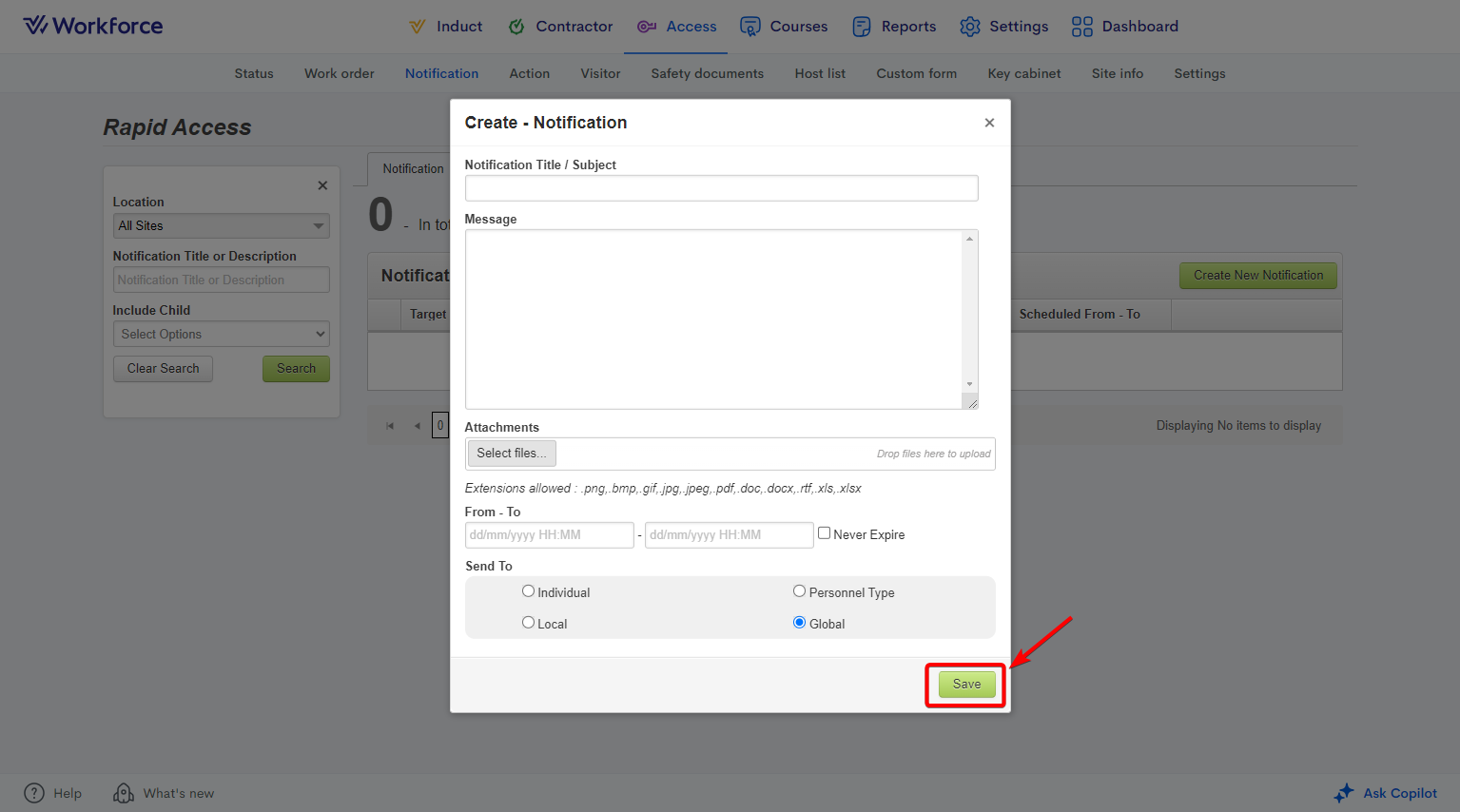Screen dimensions: 1460x812
Task: Click the Reports clipboard icon
Action: [x=862, y=27]
